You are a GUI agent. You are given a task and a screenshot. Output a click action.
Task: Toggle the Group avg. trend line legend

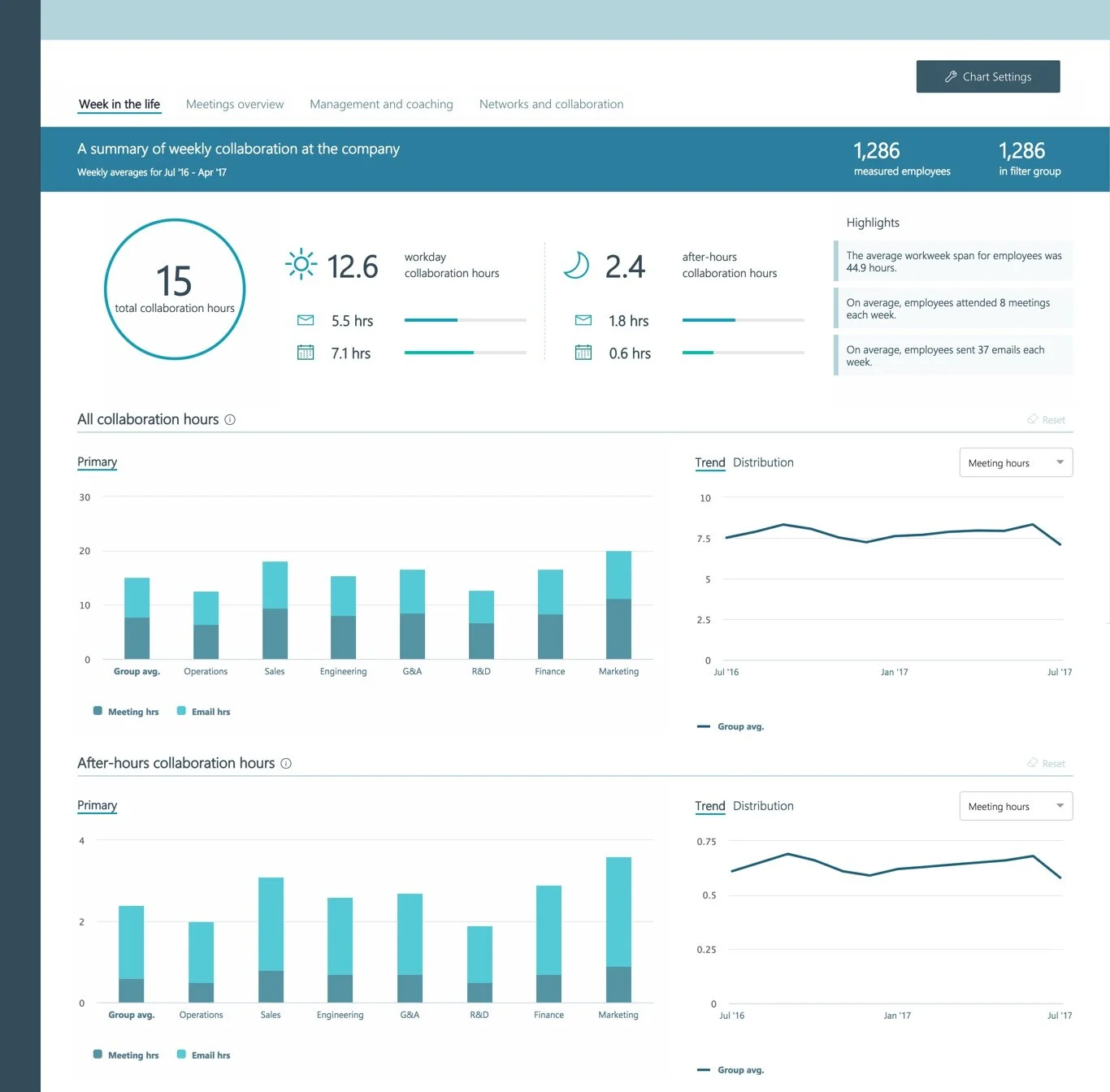[731, 726]
